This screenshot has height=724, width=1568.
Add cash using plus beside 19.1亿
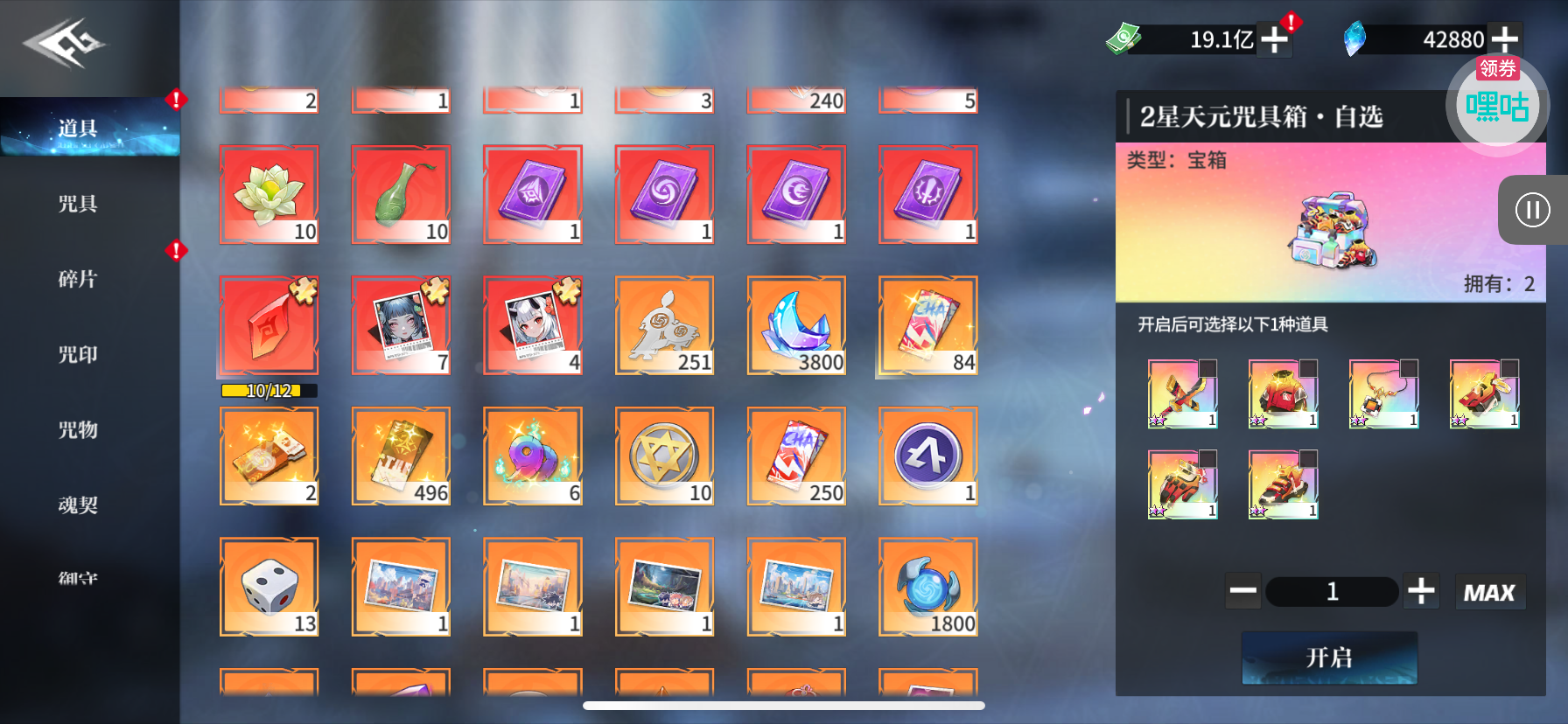(x=1274, y=39)
